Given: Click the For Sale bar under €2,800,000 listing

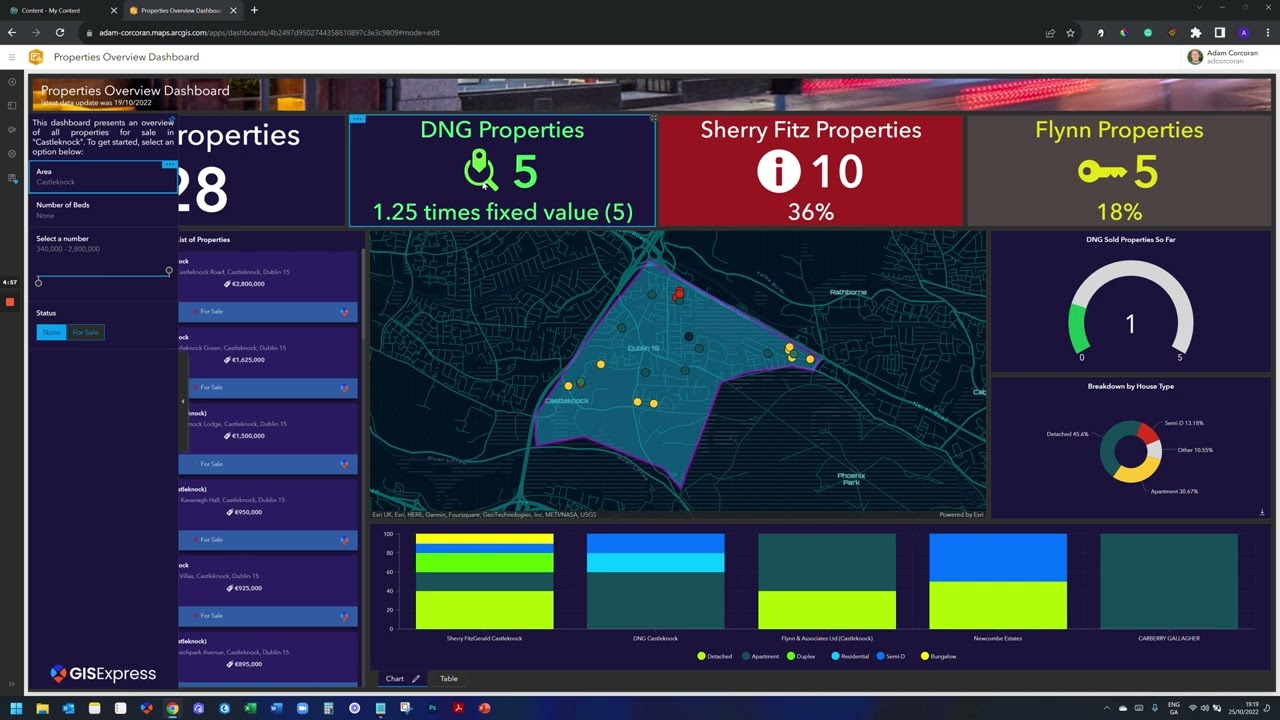Looking at the screenshot, I should pos(268,311).
